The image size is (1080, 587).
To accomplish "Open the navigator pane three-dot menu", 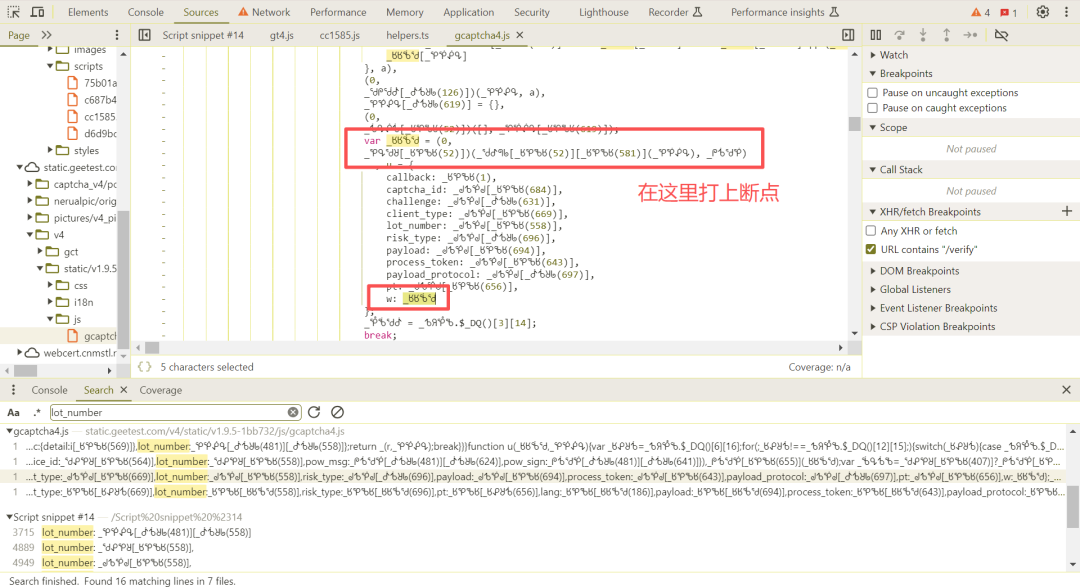I will click(116, 35).
